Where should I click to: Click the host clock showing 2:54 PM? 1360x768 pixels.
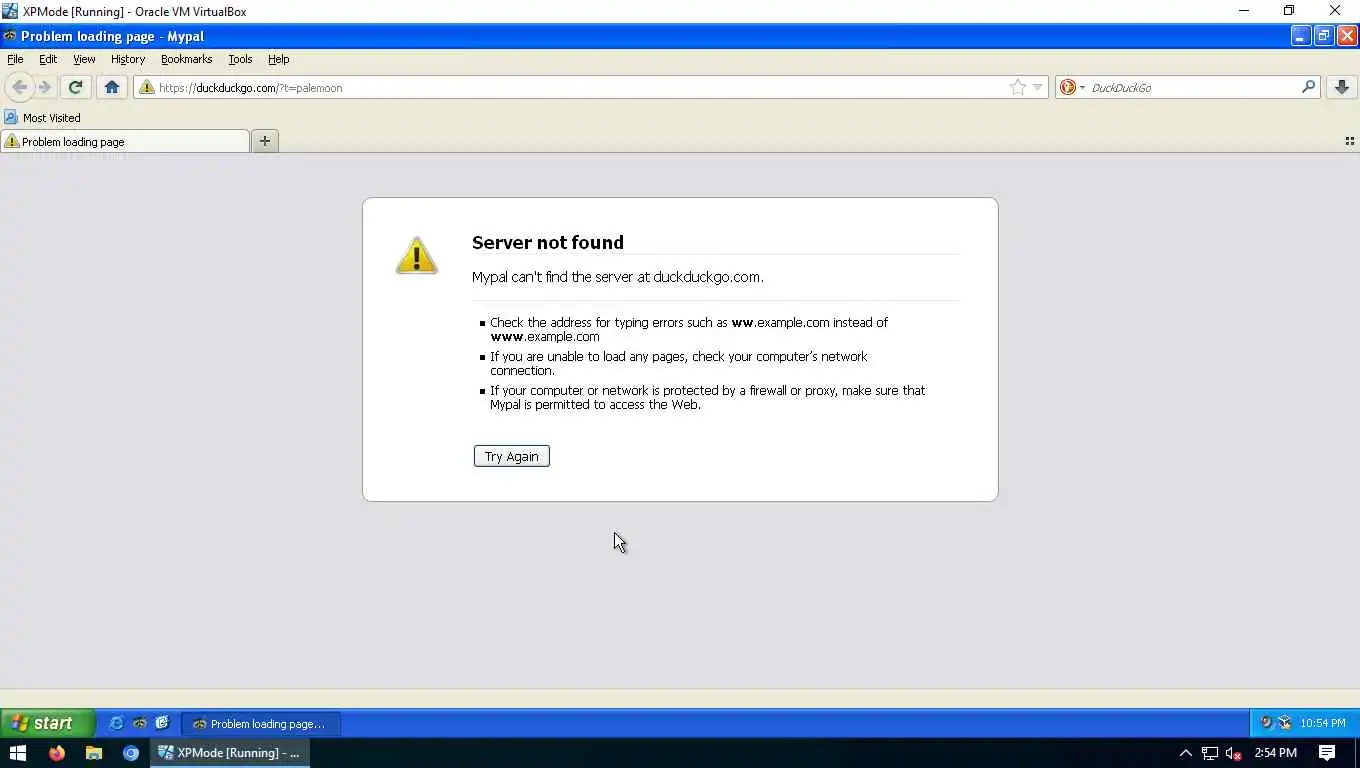point(1275,753)
